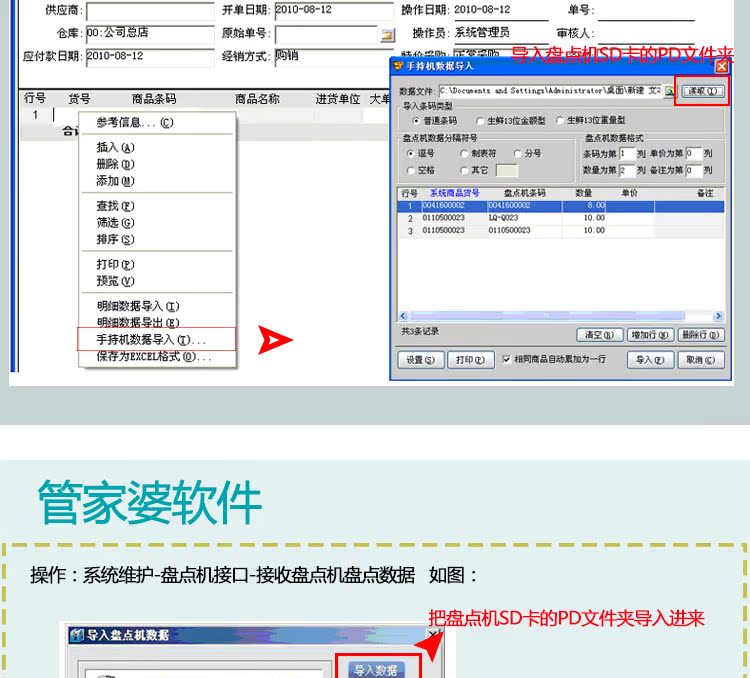750x678 pixels.
Task: Click the right arrow of the table's horizontal scrollbar
Action: (x=718, y=316)
